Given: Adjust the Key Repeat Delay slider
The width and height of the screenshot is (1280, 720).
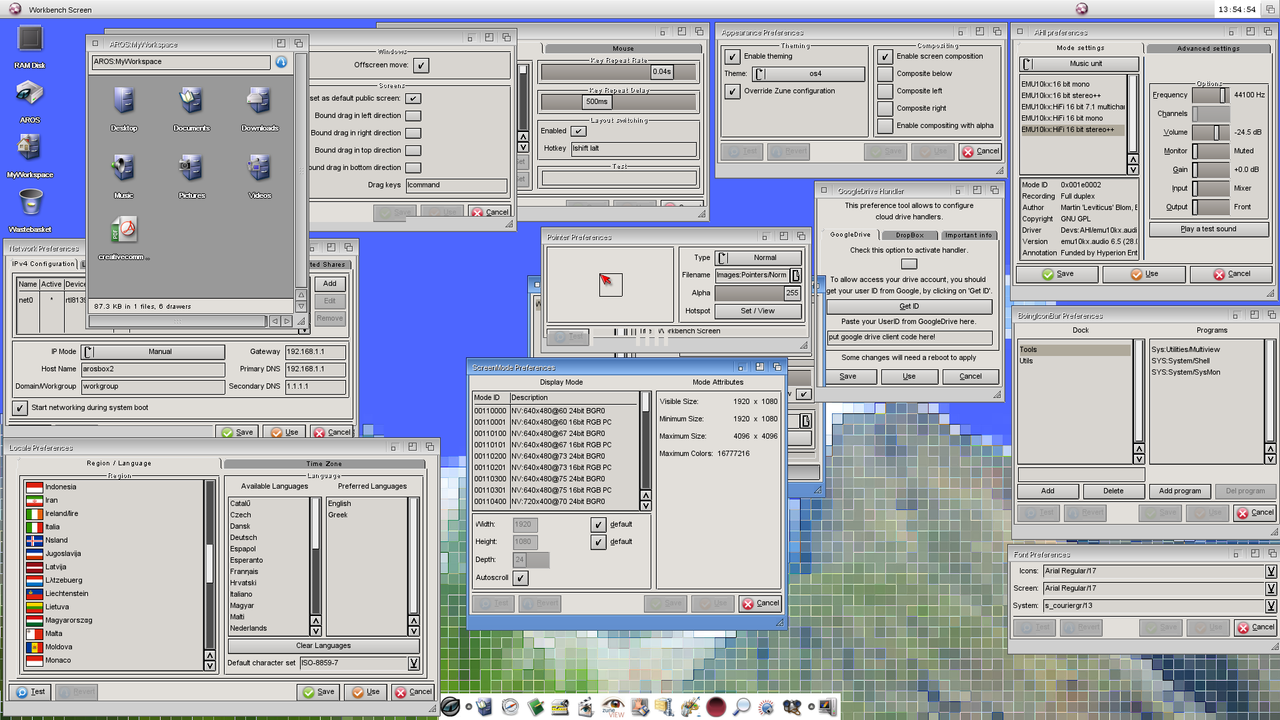Looking at the screenshot, I should pos(618,101).
